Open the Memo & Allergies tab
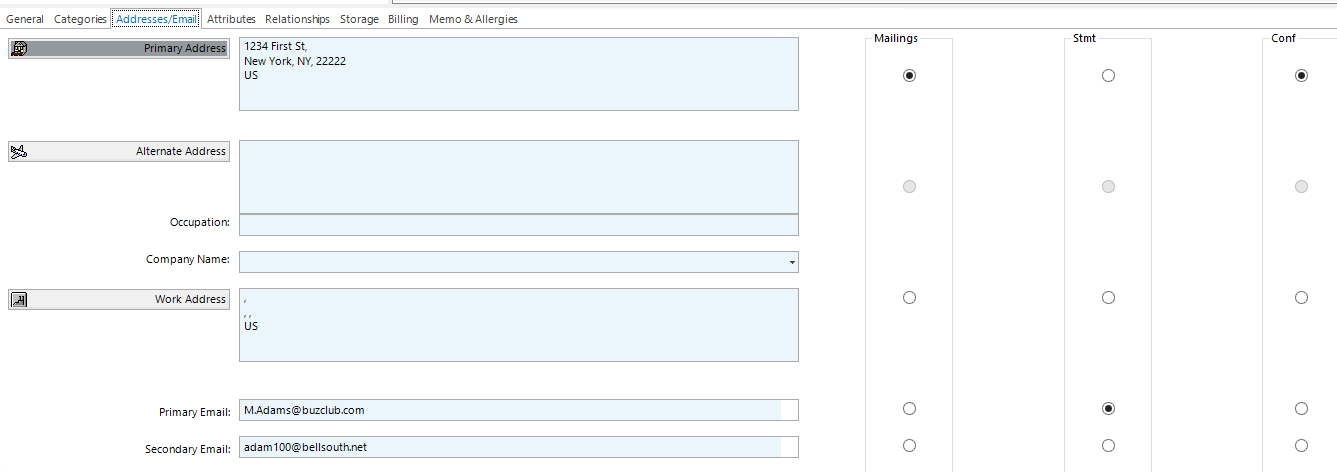This screenshot has height=472, width=1337. pos(473,19)
